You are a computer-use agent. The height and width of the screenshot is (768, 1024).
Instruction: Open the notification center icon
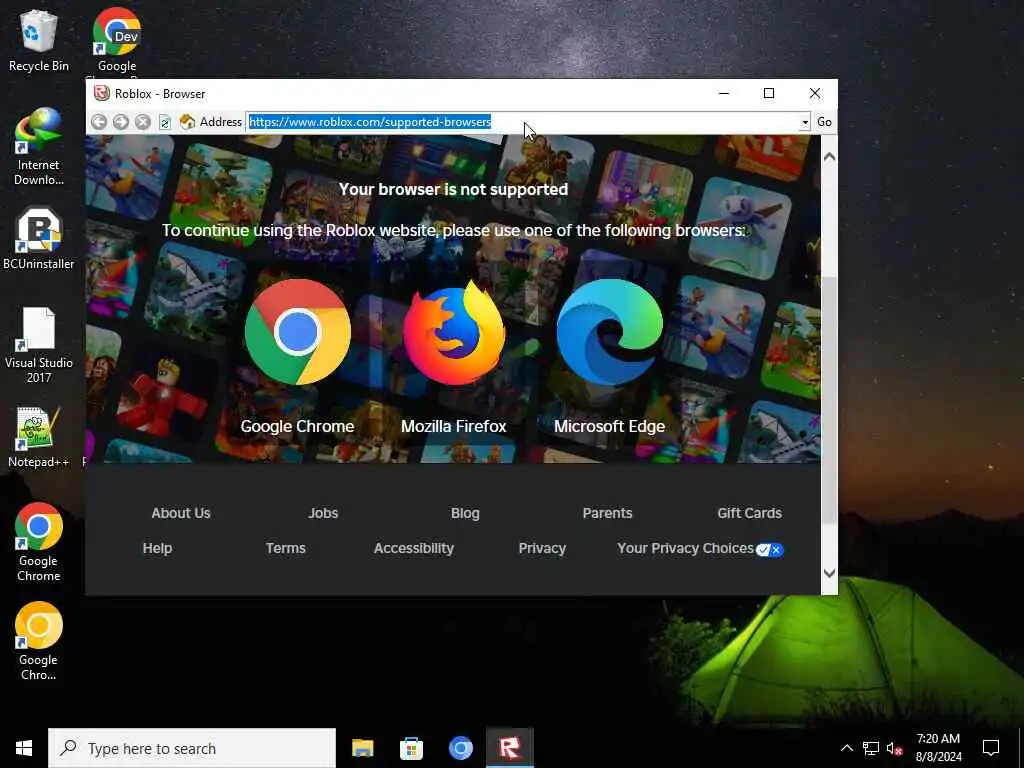(x=991, y=748)
